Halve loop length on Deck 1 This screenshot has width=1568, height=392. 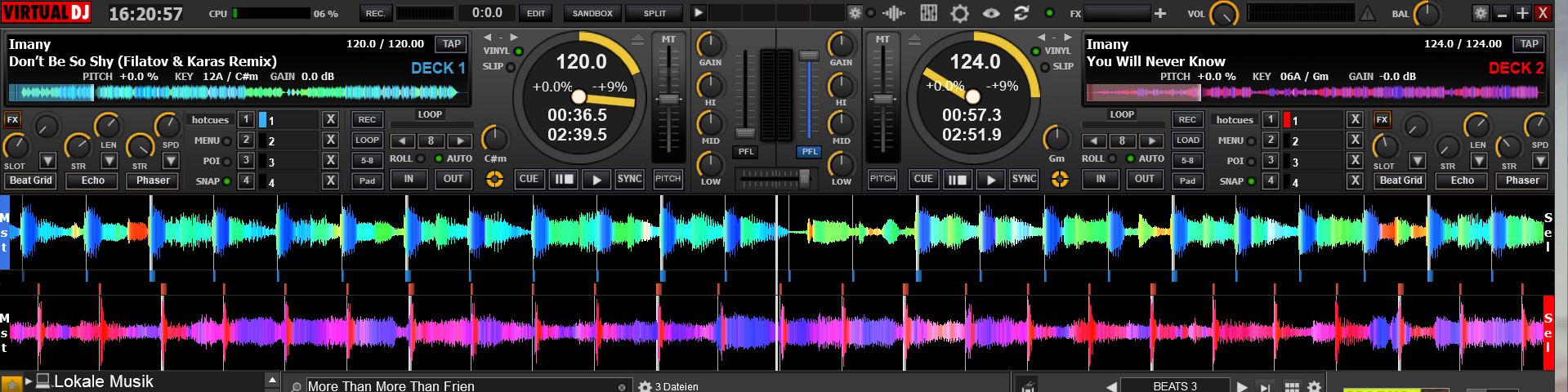(402, 140)
